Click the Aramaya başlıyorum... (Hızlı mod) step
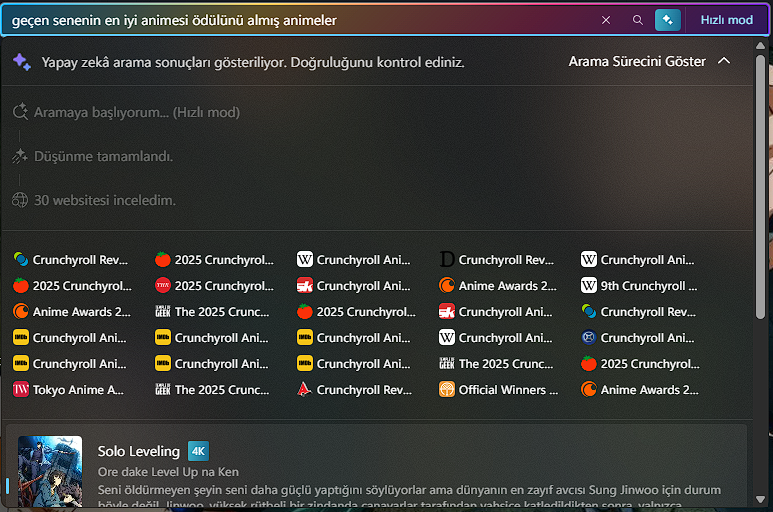Viewport: 773px width, 512px height. (x=126, y=112)
